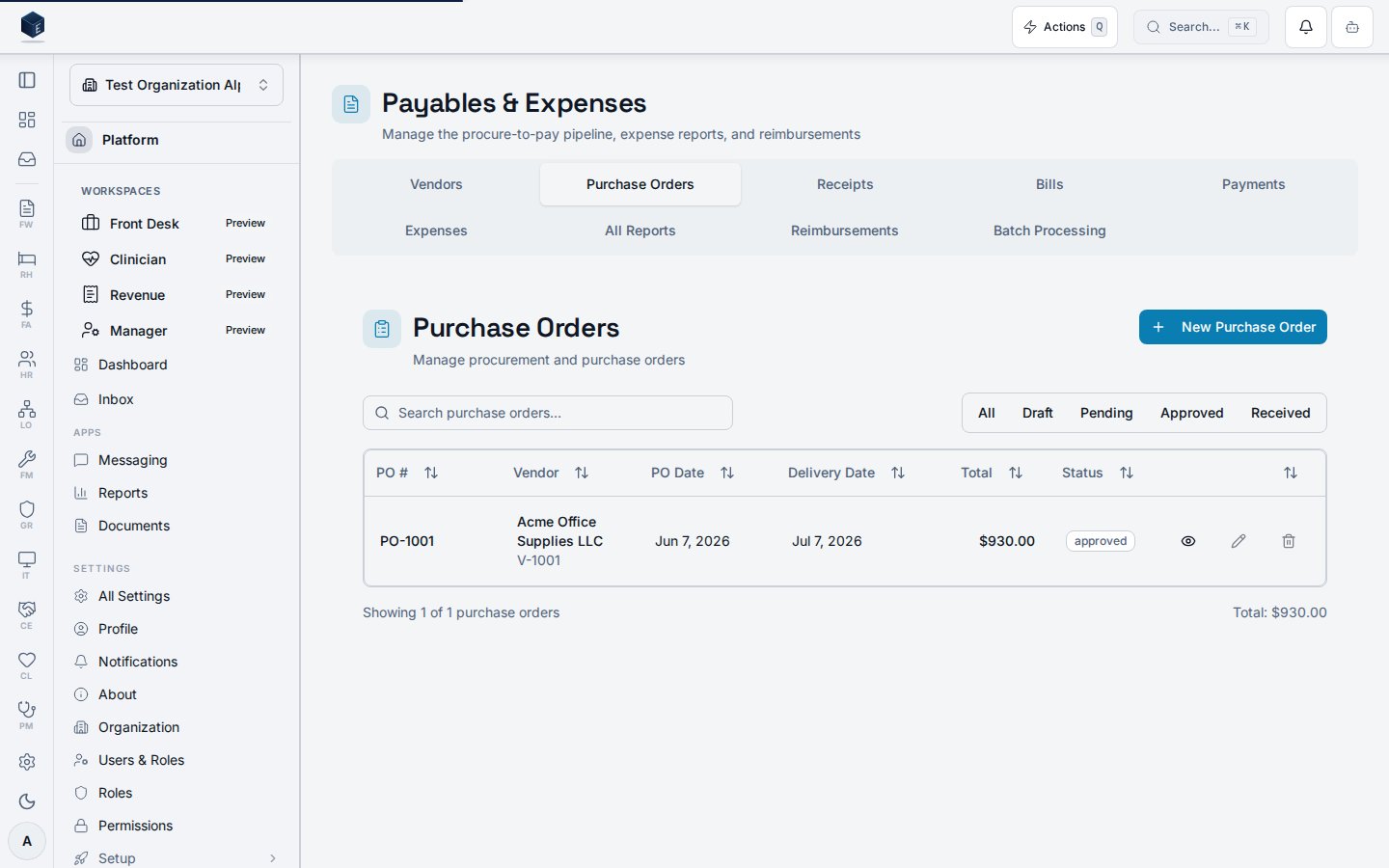Delete PO-1001 with trash icon
1389x868 pixels.
[x=1289, y=541]
